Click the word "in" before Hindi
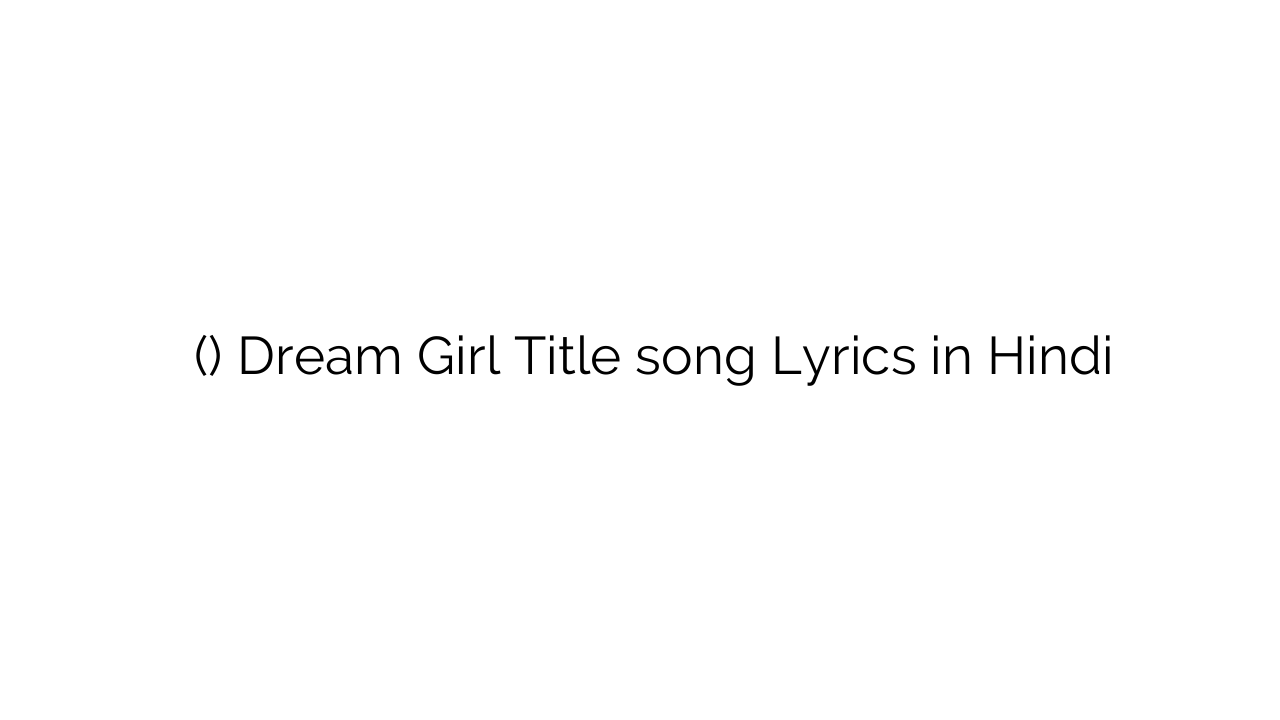This screenshot has width=1280, height=720. pos(952,356)
